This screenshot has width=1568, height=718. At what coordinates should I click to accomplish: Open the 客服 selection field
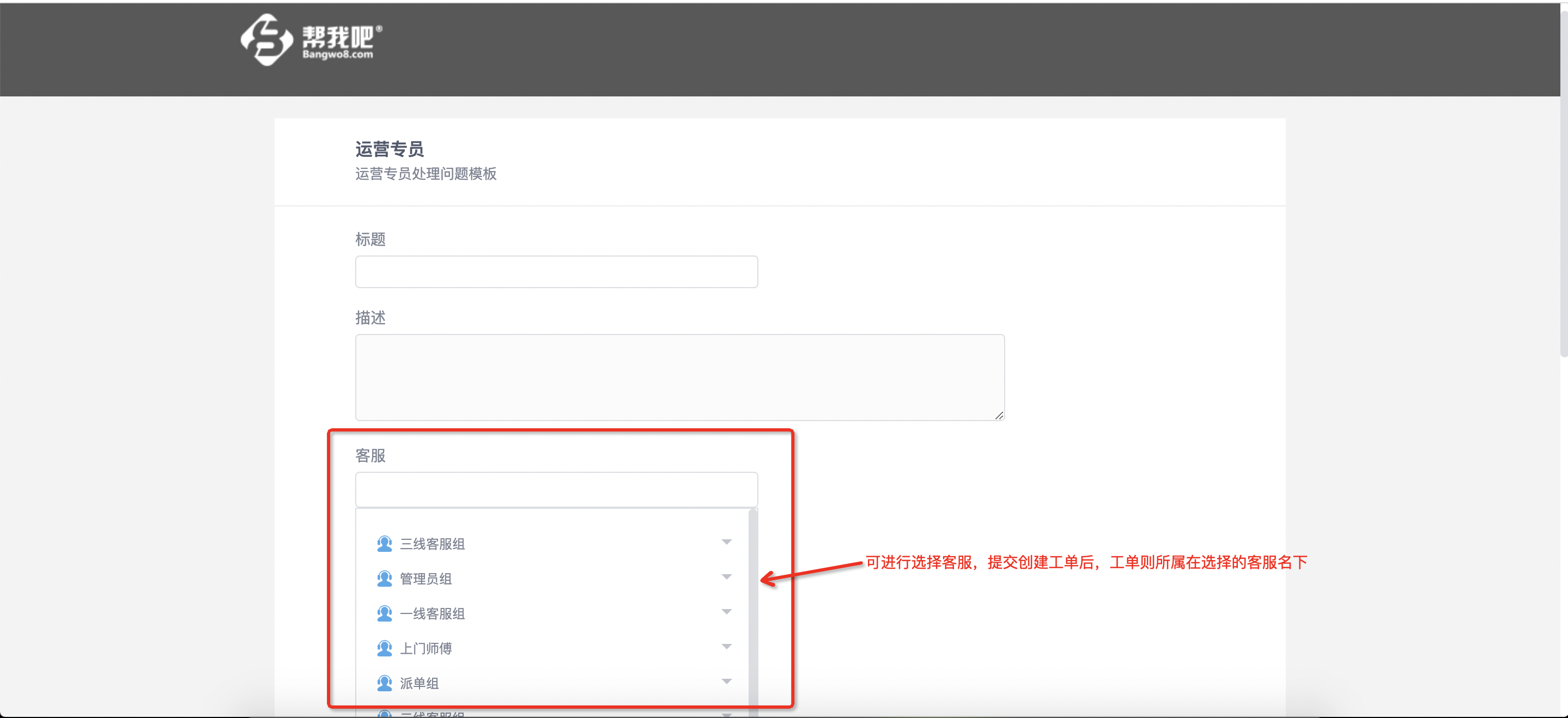point(556,489)
